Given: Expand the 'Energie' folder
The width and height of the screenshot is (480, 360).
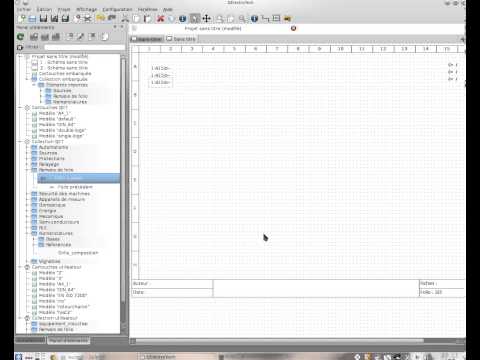Looking at the screenshot, I should coord(27,211).
